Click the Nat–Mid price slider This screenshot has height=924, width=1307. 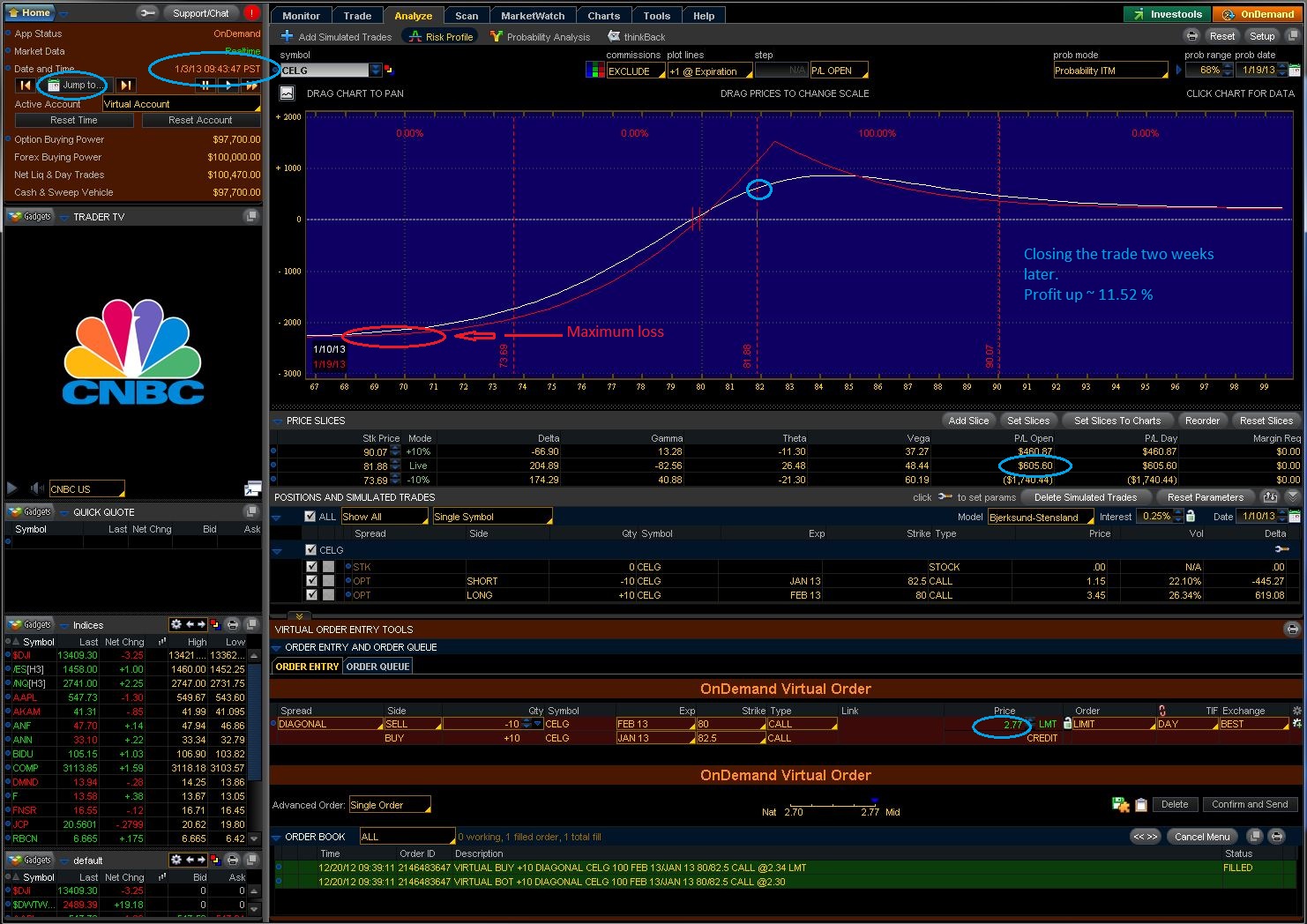tap(833, 804)
